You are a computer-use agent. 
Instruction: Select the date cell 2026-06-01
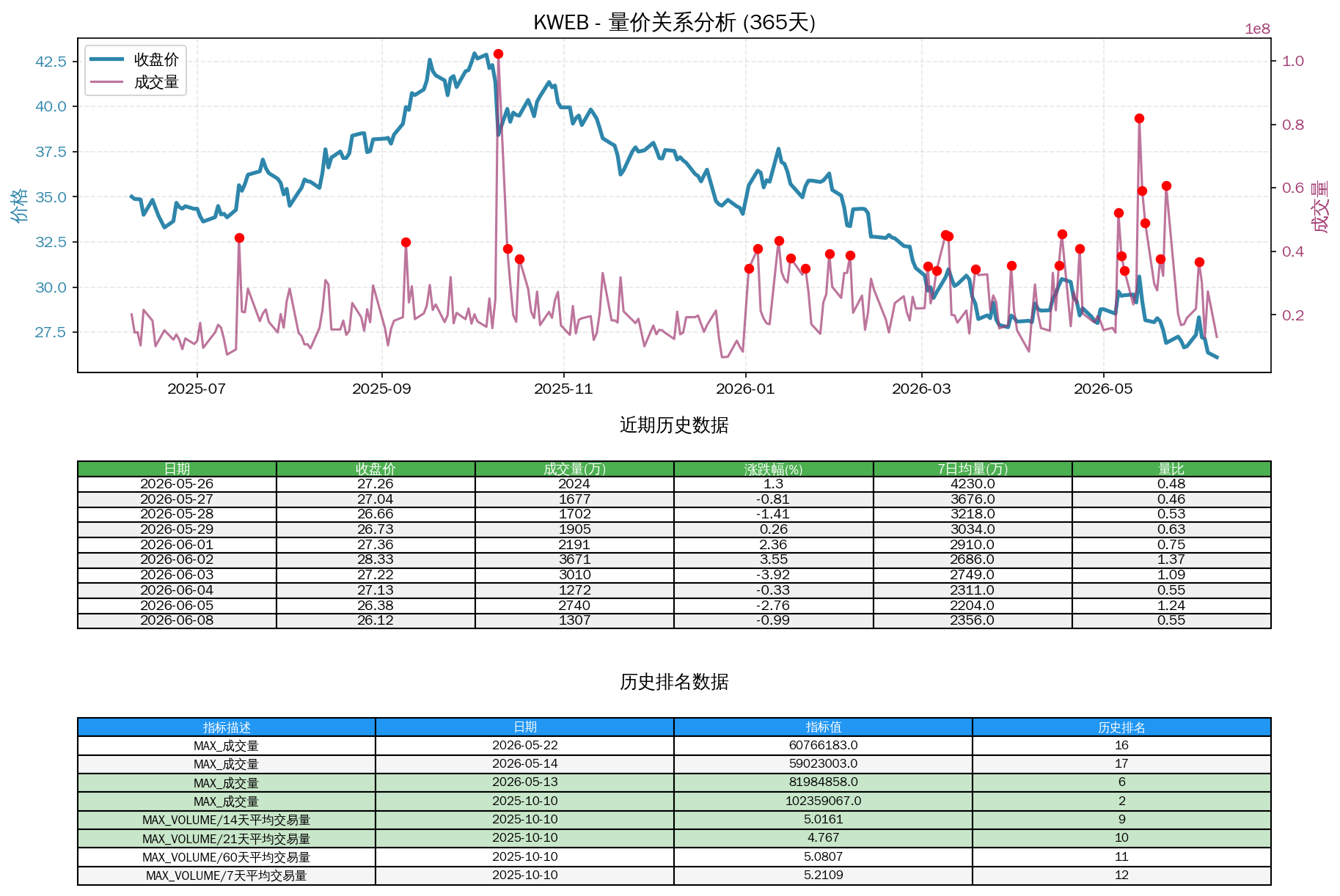coord(177,545)
